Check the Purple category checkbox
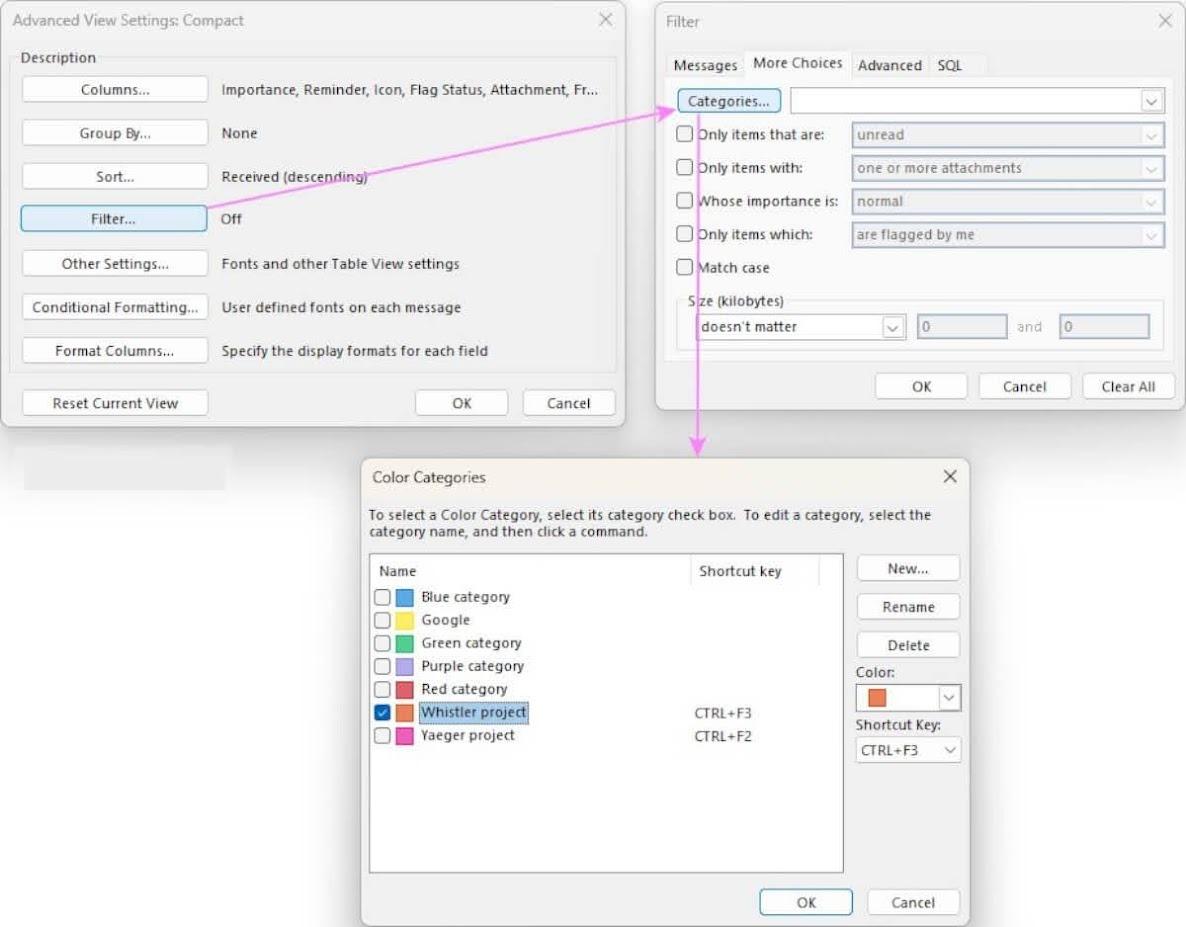The image size is (1186, 927). coord(382,667)
